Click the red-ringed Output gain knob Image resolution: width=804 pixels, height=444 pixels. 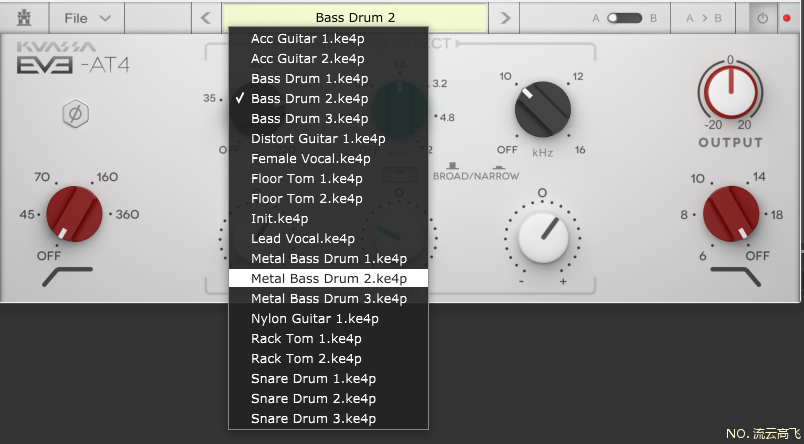(731, 91)
